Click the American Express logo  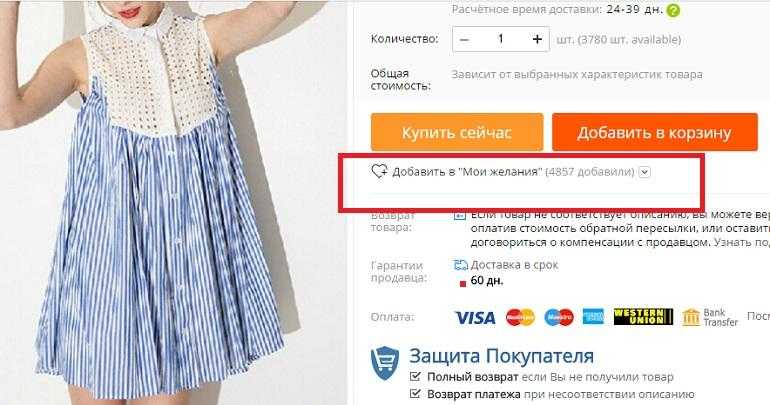coord(593,317)
